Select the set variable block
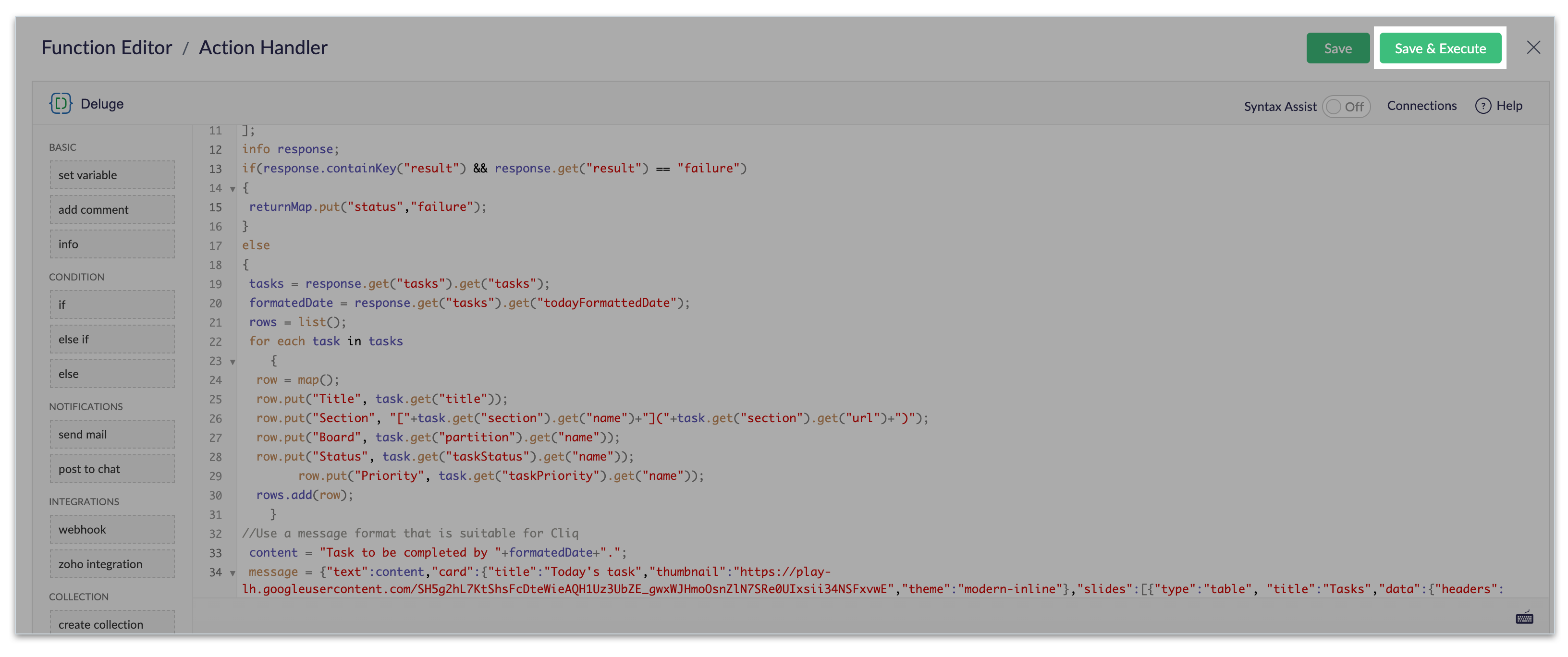The height and width of the screenshot is (657, 1568). [112, 175]
